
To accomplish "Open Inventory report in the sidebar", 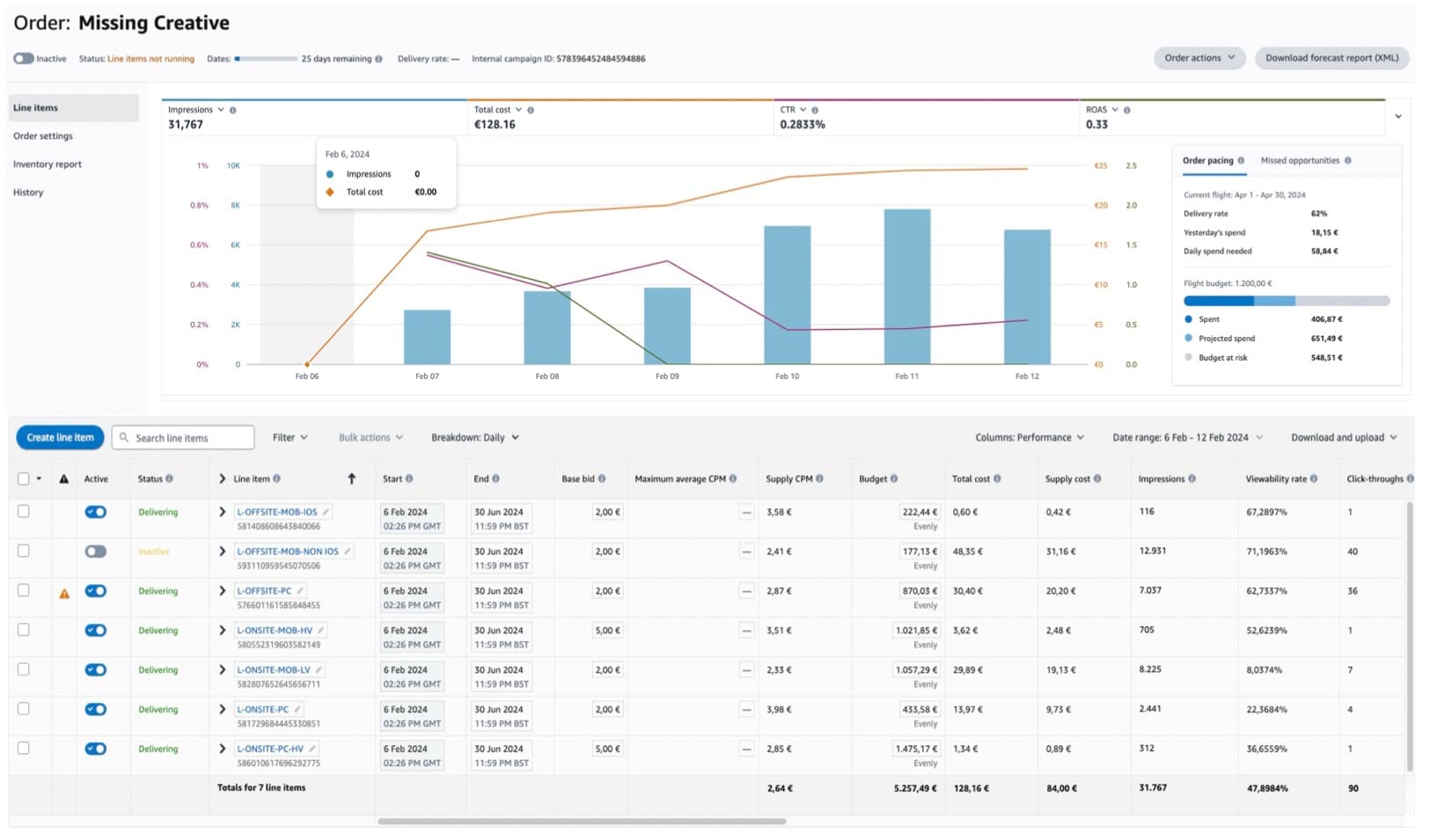I will 48,164.
